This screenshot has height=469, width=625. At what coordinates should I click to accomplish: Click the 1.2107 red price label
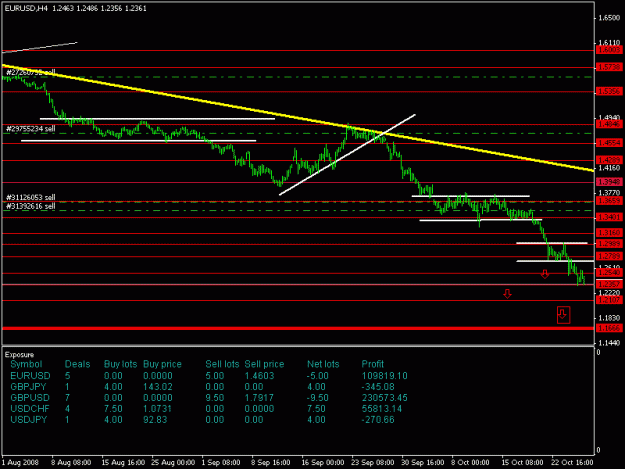pyautogui.click(x=609, y=300)
